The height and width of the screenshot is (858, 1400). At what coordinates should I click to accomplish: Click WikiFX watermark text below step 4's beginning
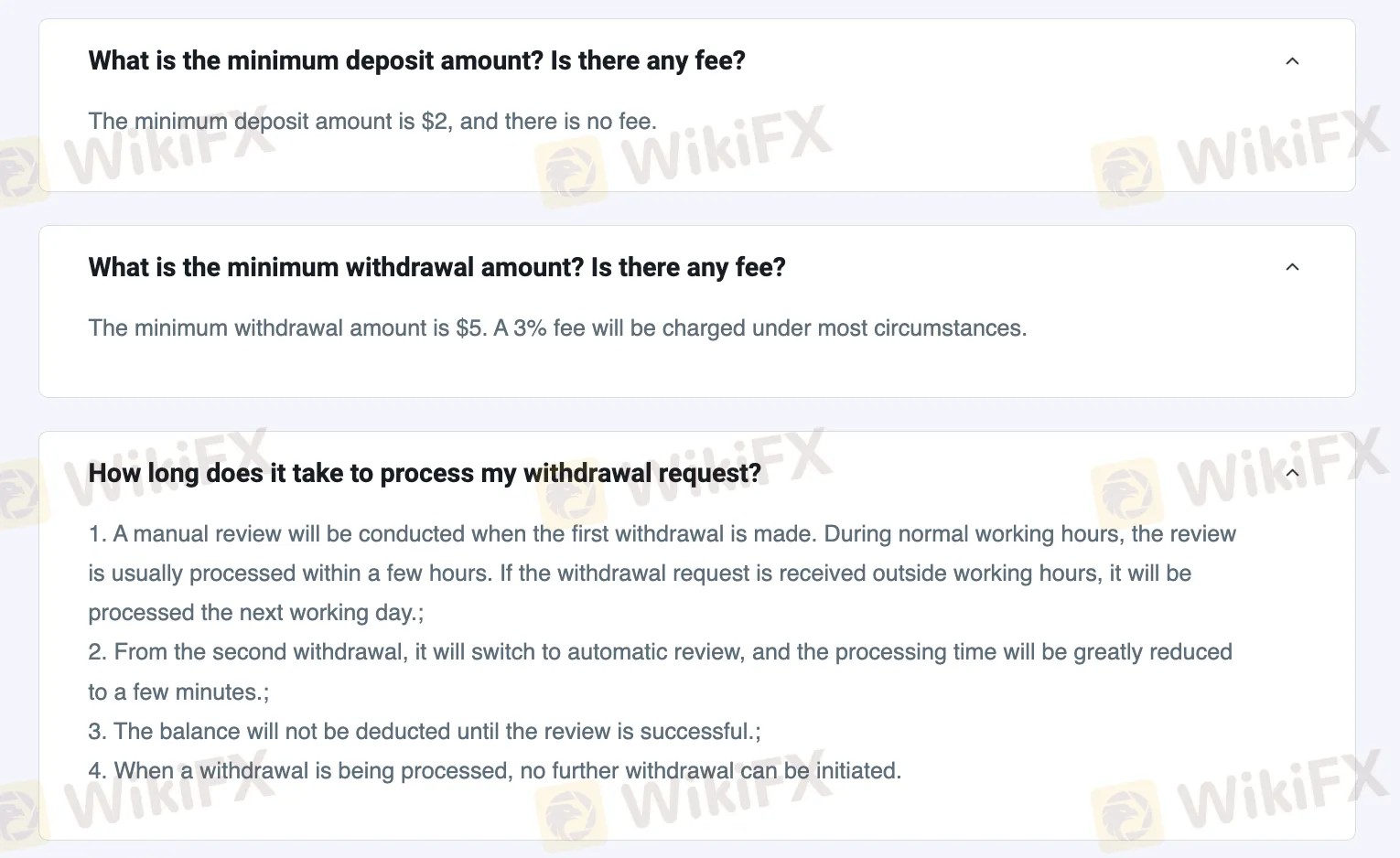pyautogui.click(x=169, y=791)
